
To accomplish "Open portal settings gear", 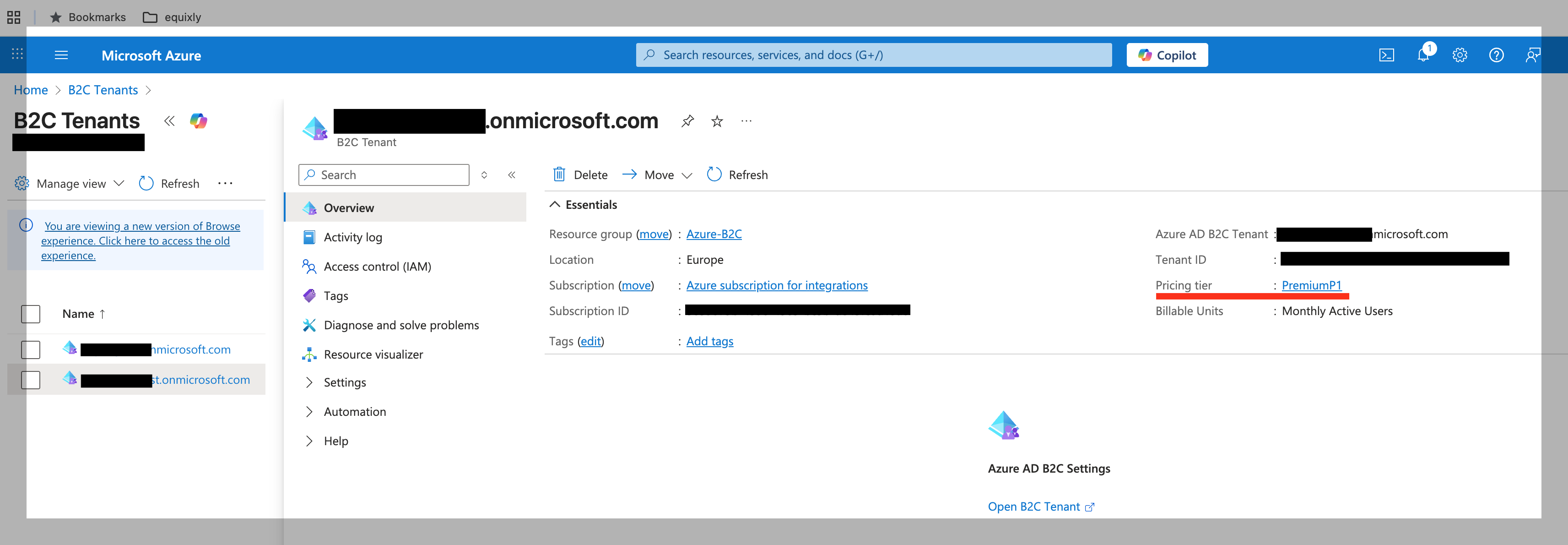I will (x=1460, y=55).
